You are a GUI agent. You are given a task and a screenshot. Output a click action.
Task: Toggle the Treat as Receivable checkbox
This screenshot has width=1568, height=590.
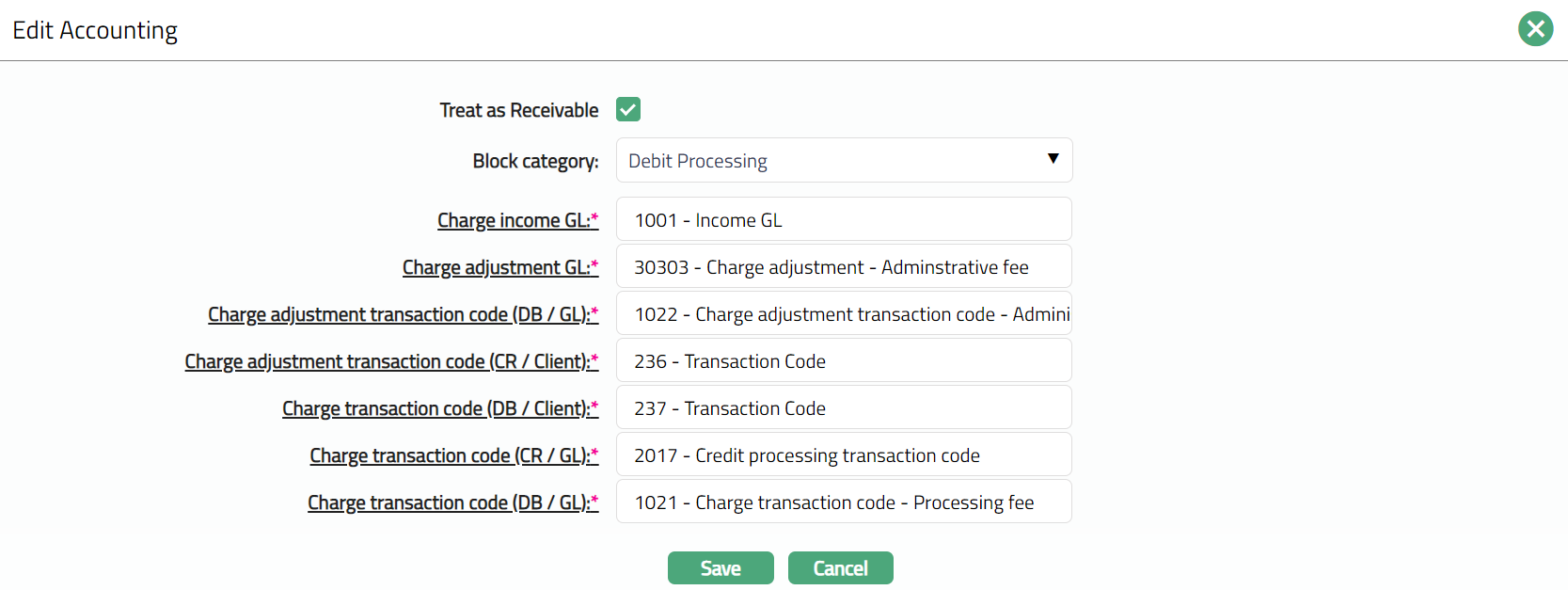[x=627, y=110]
